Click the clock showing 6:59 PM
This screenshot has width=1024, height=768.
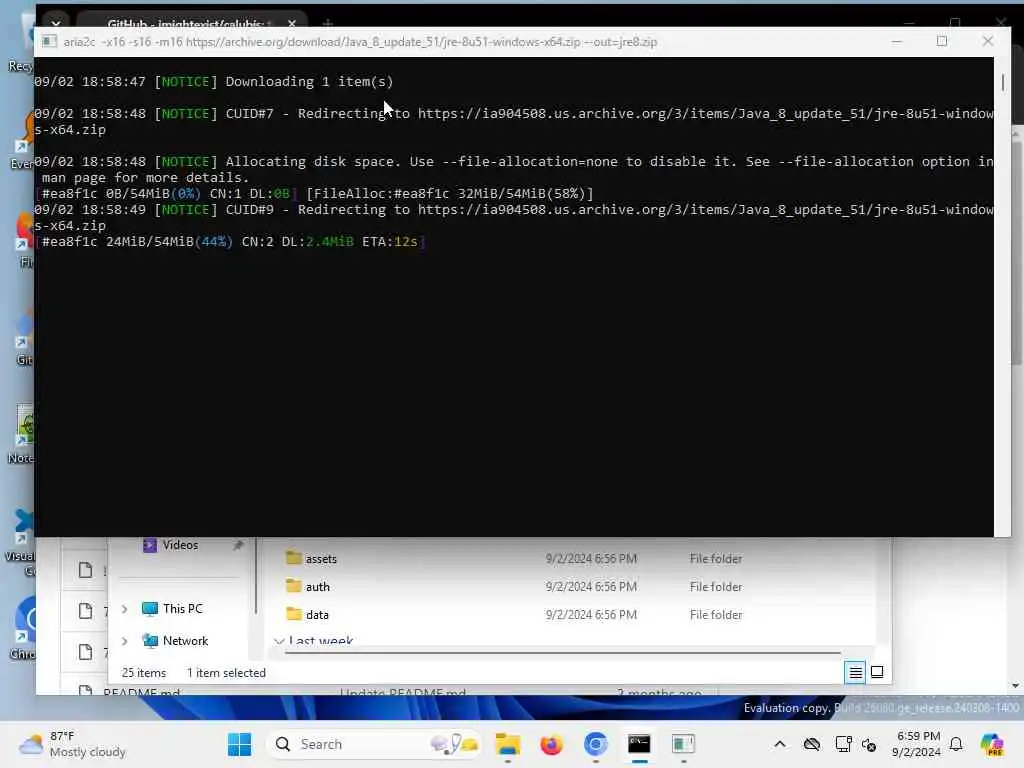(x=917, y=744)
